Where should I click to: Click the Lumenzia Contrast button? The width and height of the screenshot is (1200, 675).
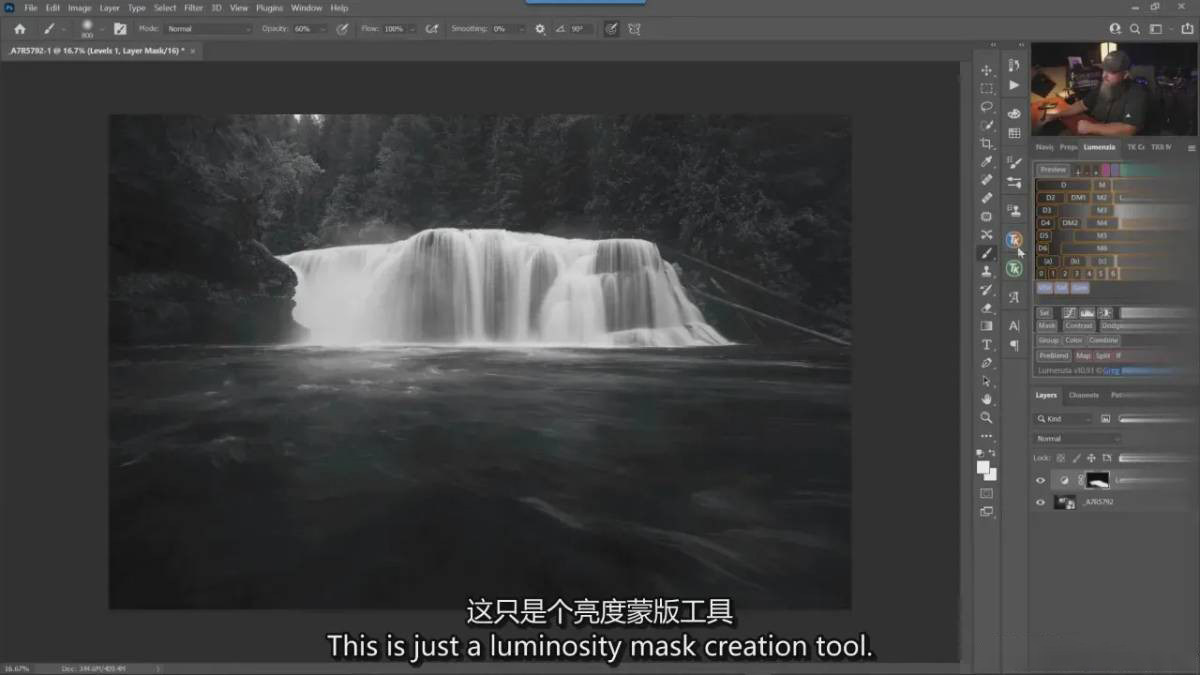pyautogui.click(x=1078, y=326)
